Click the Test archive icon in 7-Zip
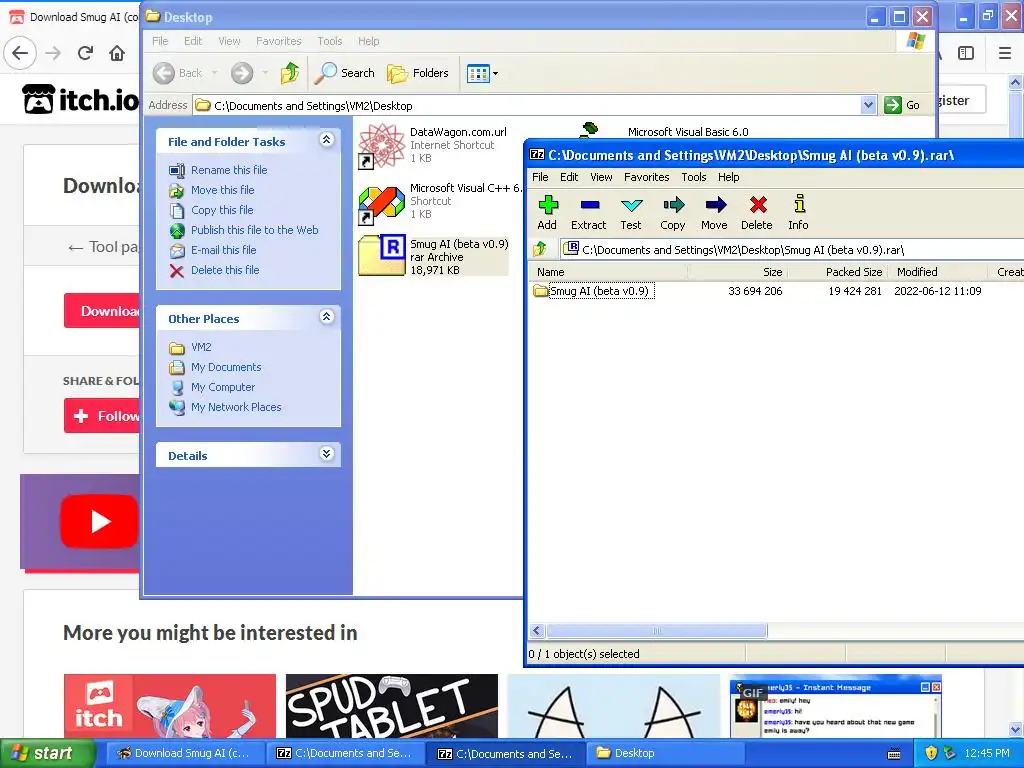Screen dimensions: 1024x768 631,213
